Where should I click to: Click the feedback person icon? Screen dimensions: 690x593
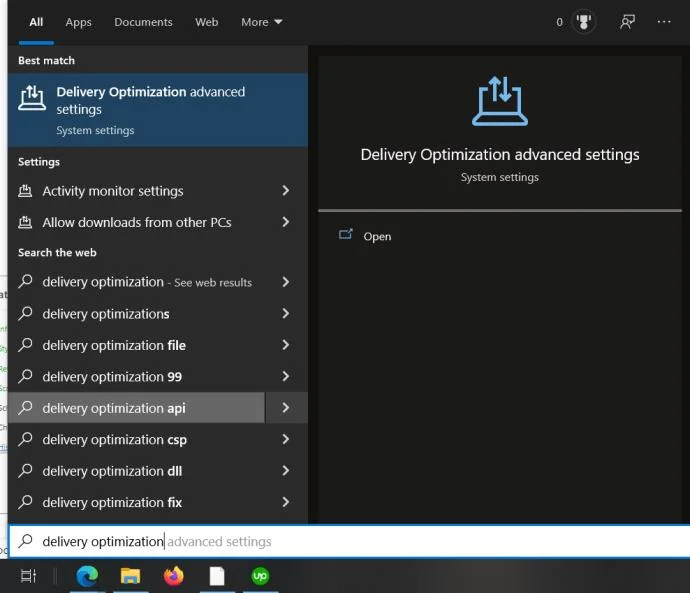[627, 22]
